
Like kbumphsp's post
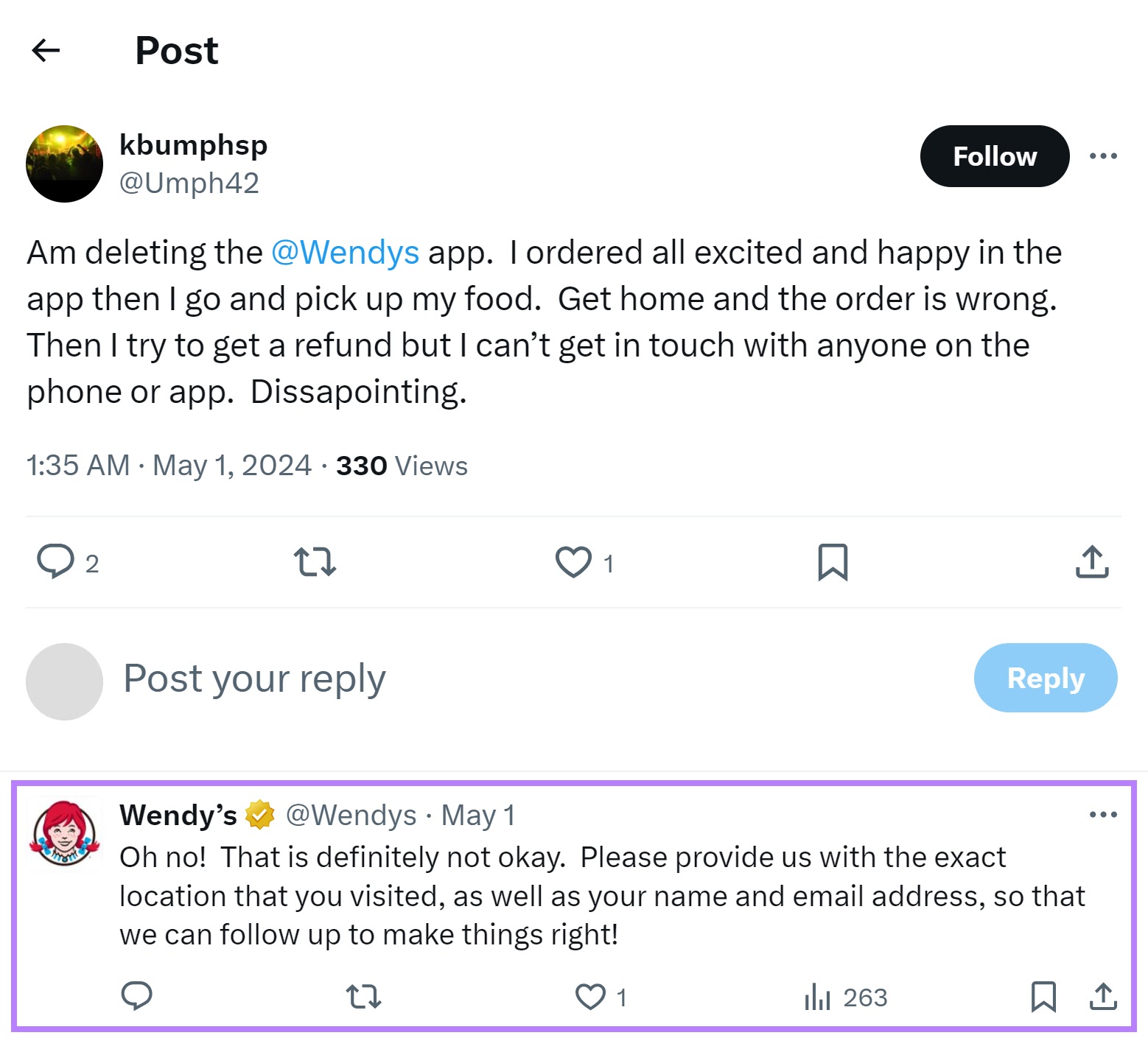pos(574,561)
